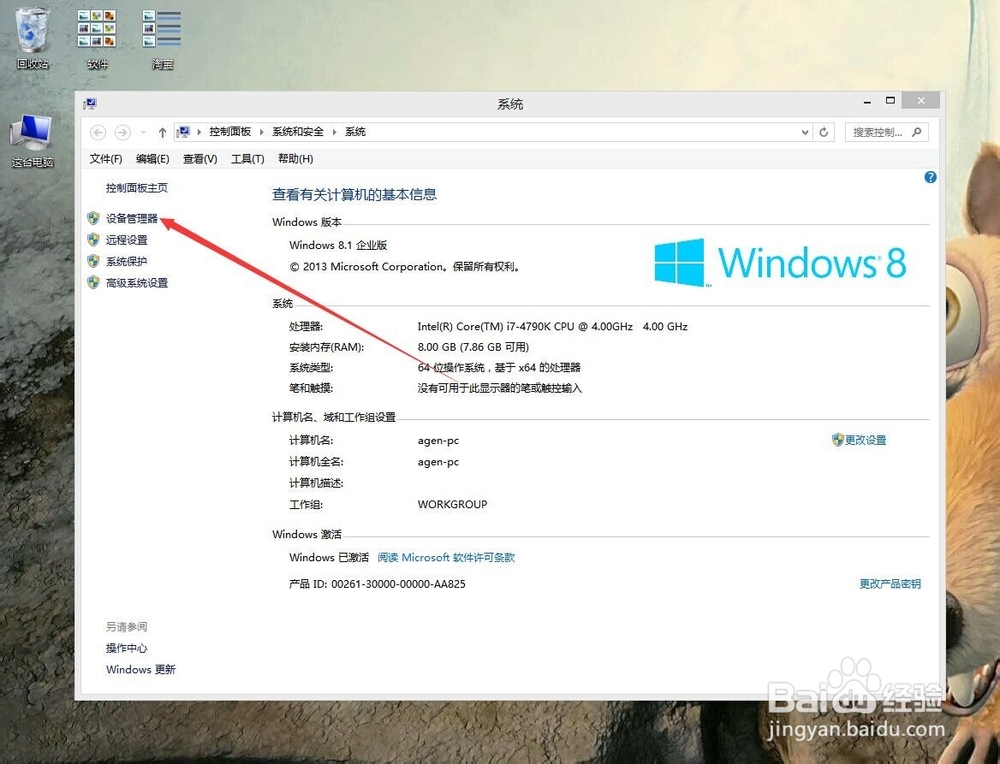Open the 编辑(E) menu

(152, 159)
